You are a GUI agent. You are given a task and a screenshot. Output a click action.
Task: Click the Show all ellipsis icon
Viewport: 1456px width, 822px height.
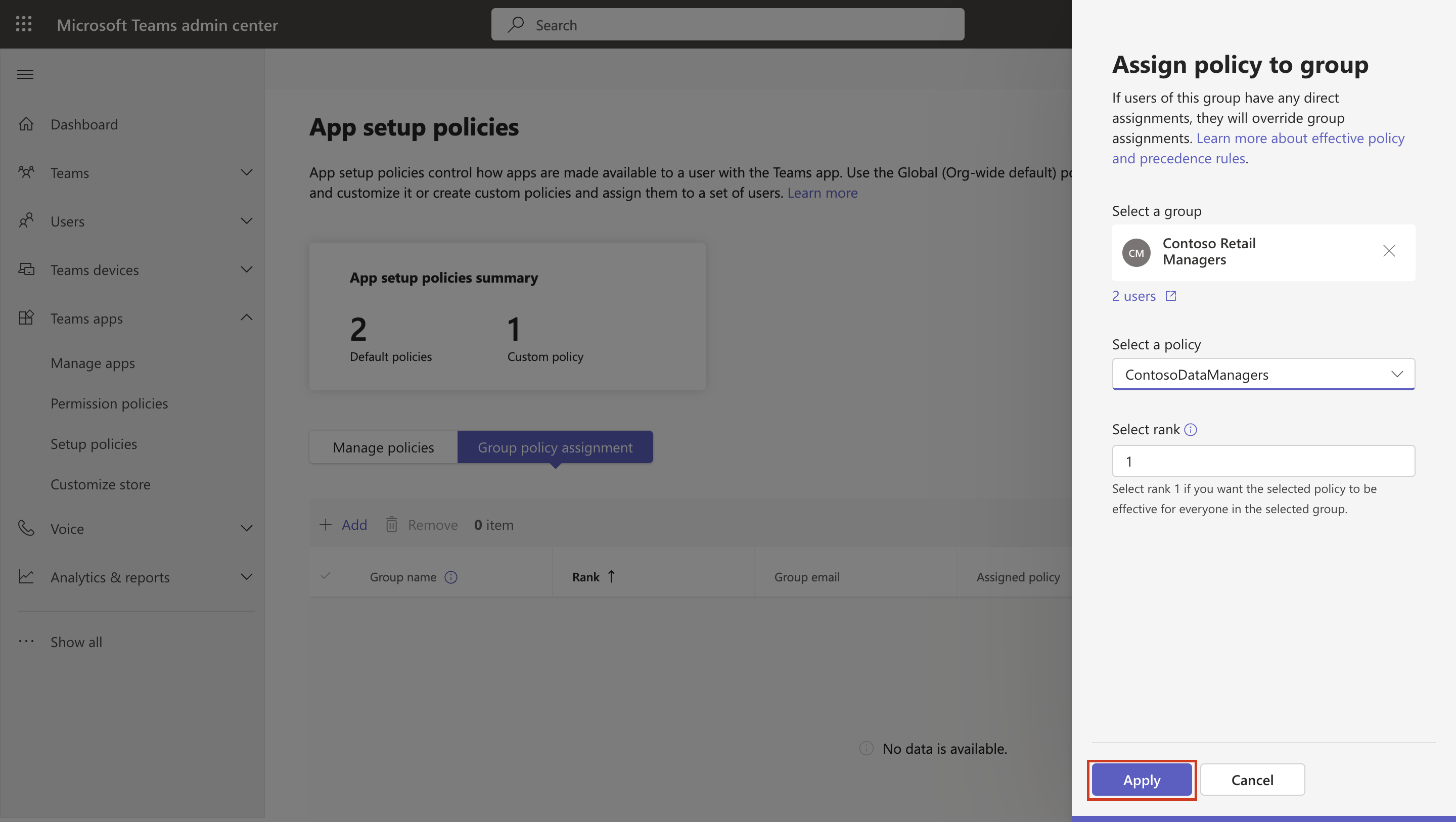coord(26,641)
